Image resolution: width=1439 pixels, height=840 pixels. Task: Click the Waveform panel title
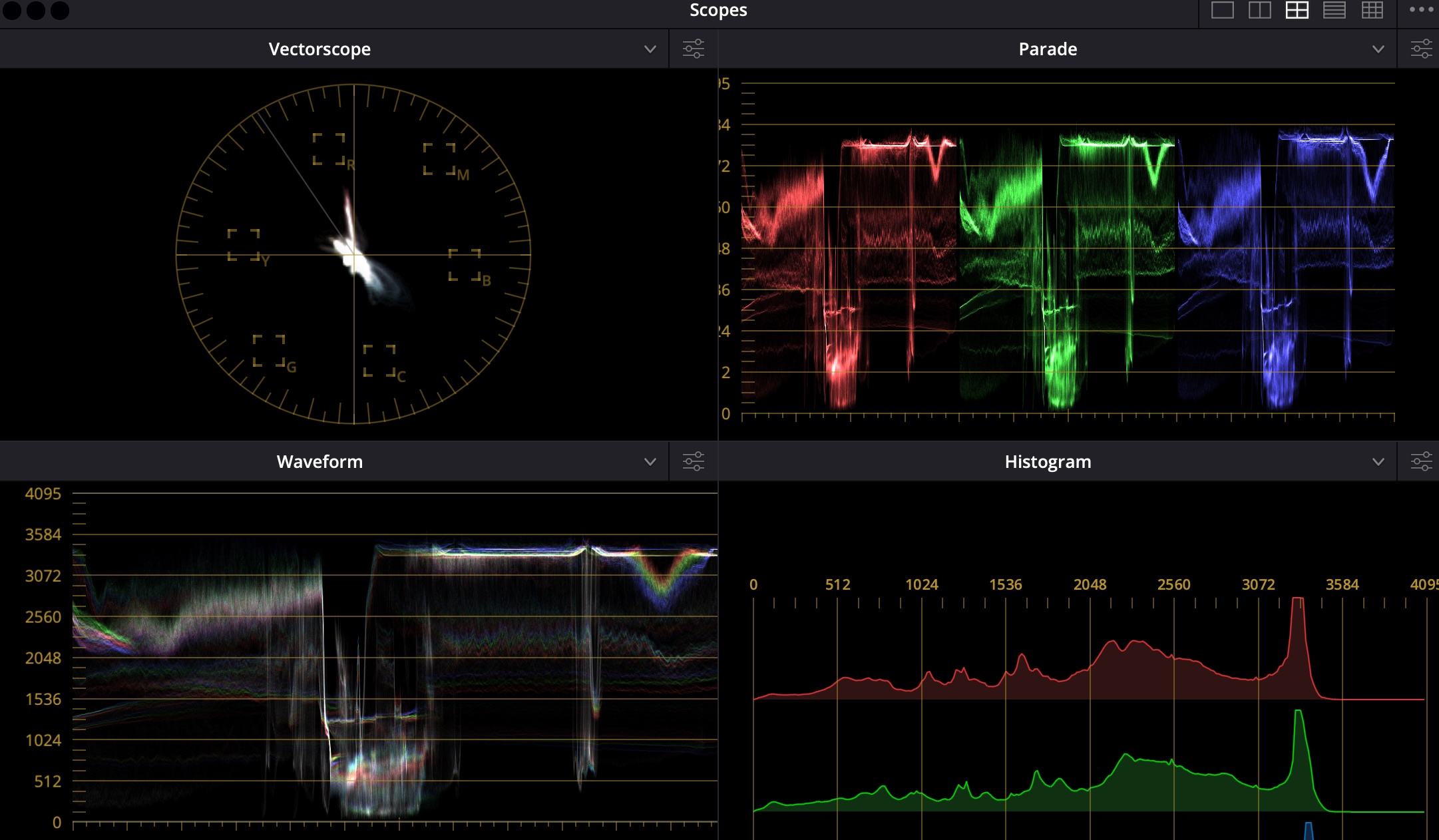click(x=319, y=462)
